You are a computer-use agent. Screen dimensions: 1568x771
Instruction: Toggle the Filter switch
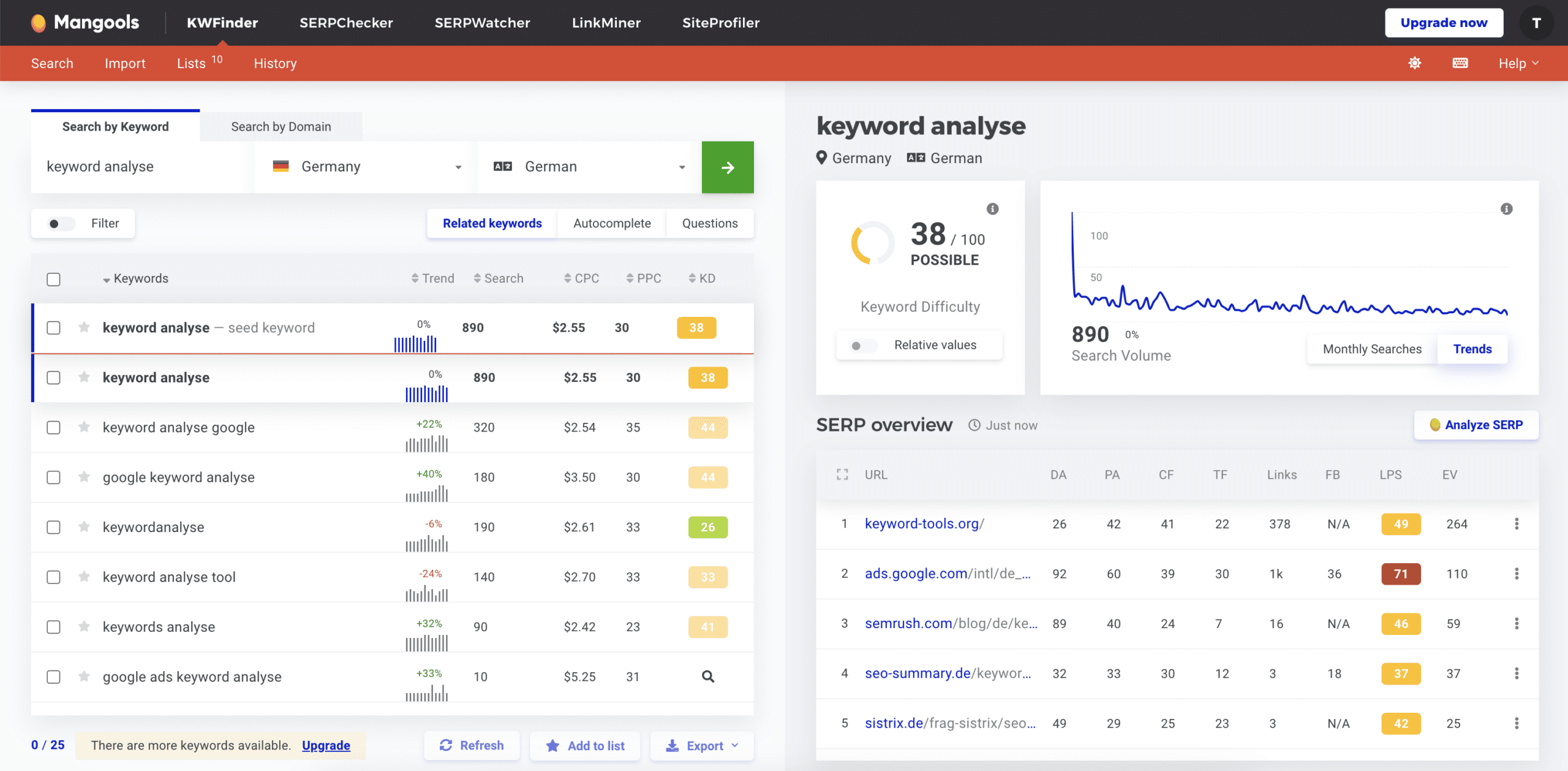pos(61,224)
